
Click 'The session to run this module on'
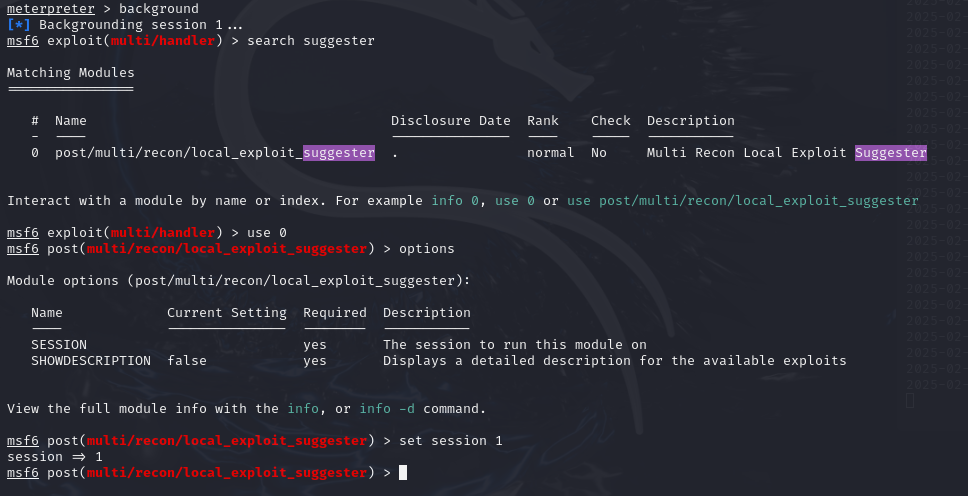(x=515, y=345)
